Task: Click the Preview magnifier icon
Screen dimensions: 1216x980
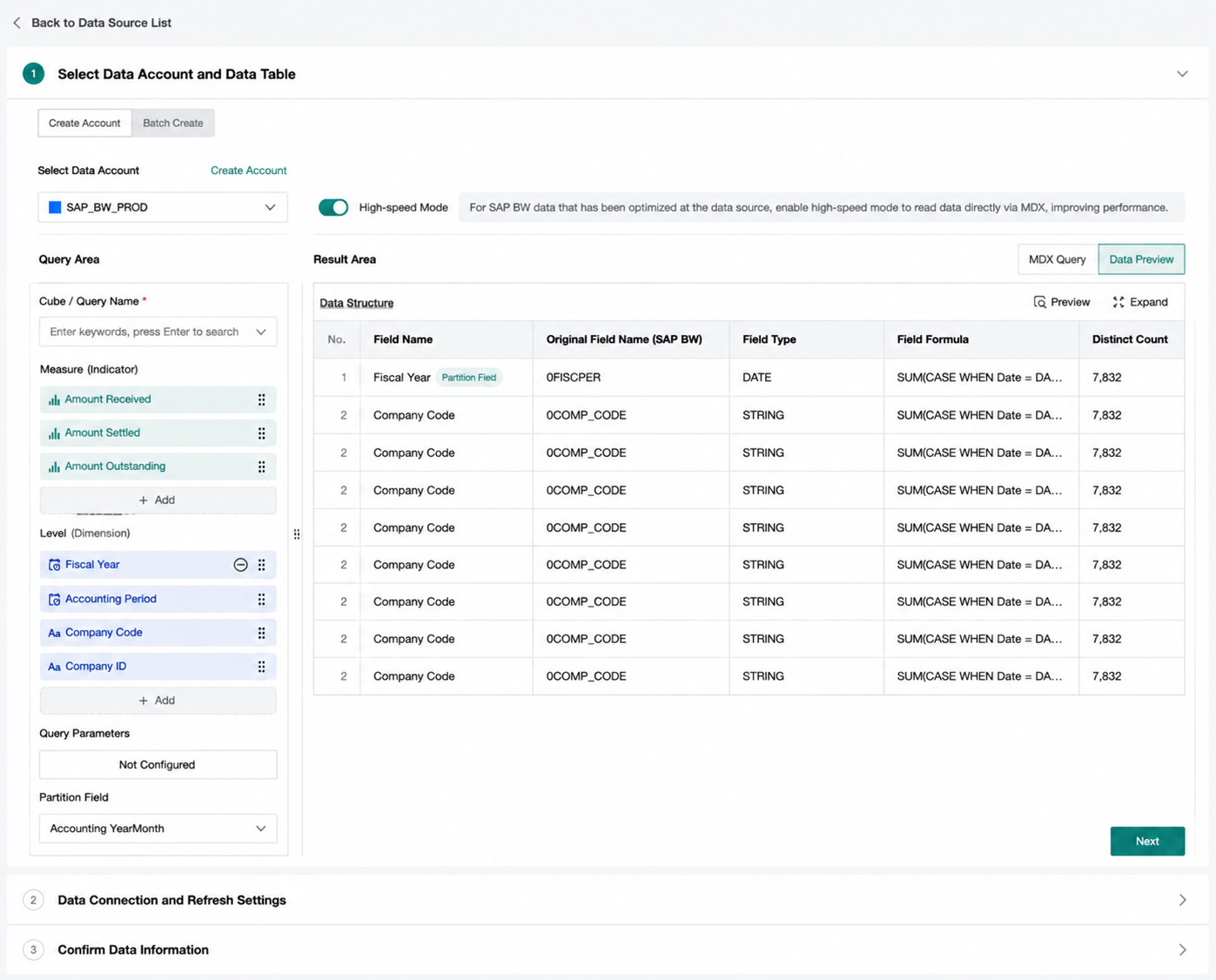Action: click(1039, 302)
